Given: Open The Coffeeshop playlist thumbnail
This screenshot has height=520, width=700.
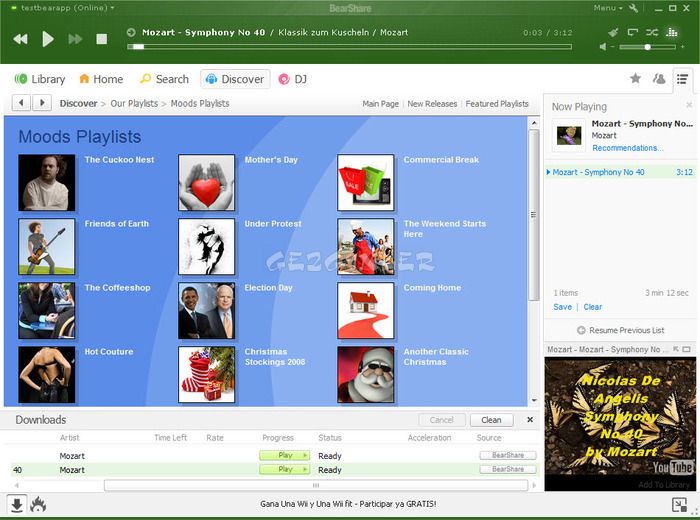Looking at the screenshot, I should (x=47, y=310).
